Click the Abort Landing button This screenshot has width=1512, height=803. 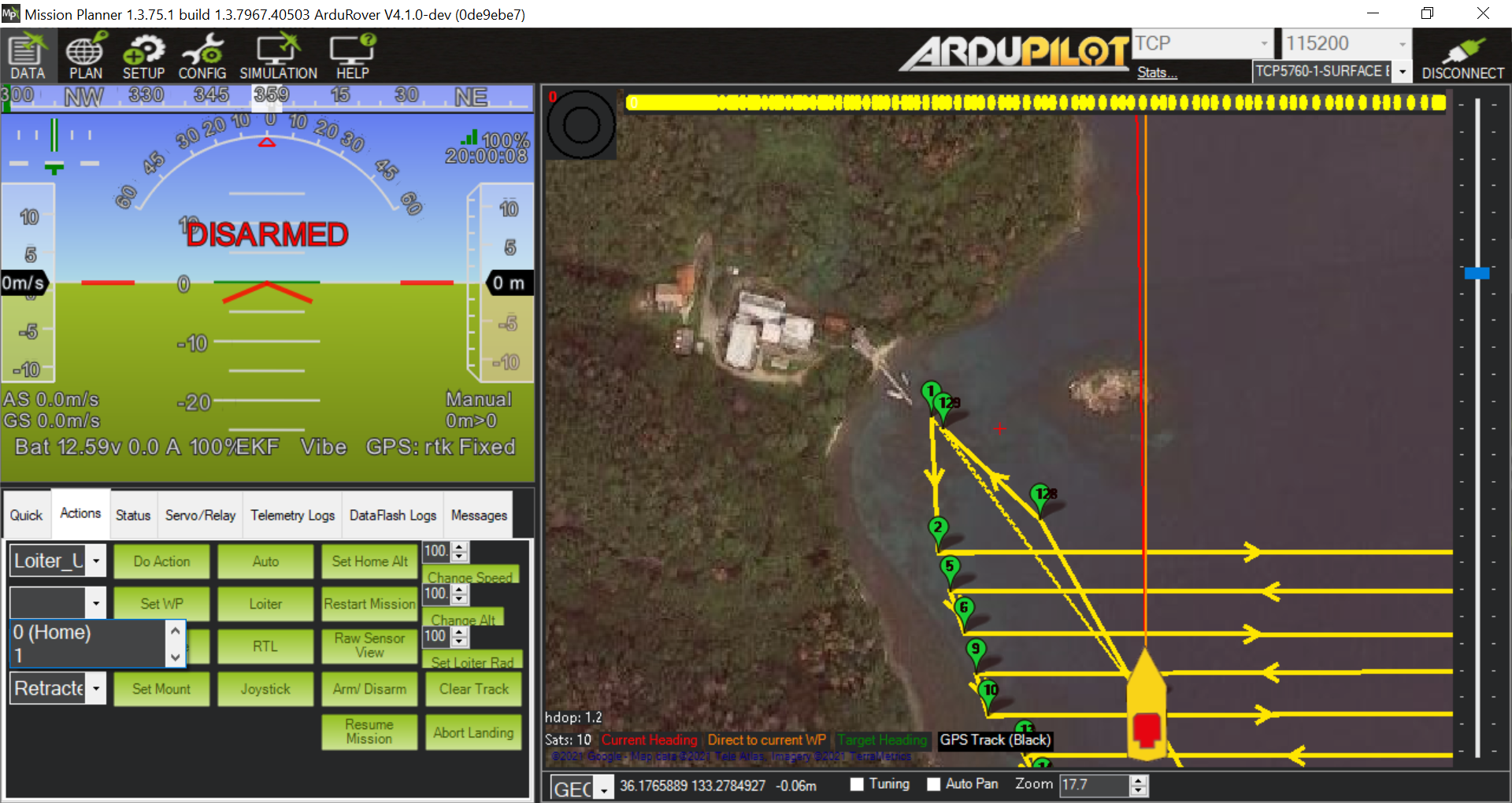[473, 732]
